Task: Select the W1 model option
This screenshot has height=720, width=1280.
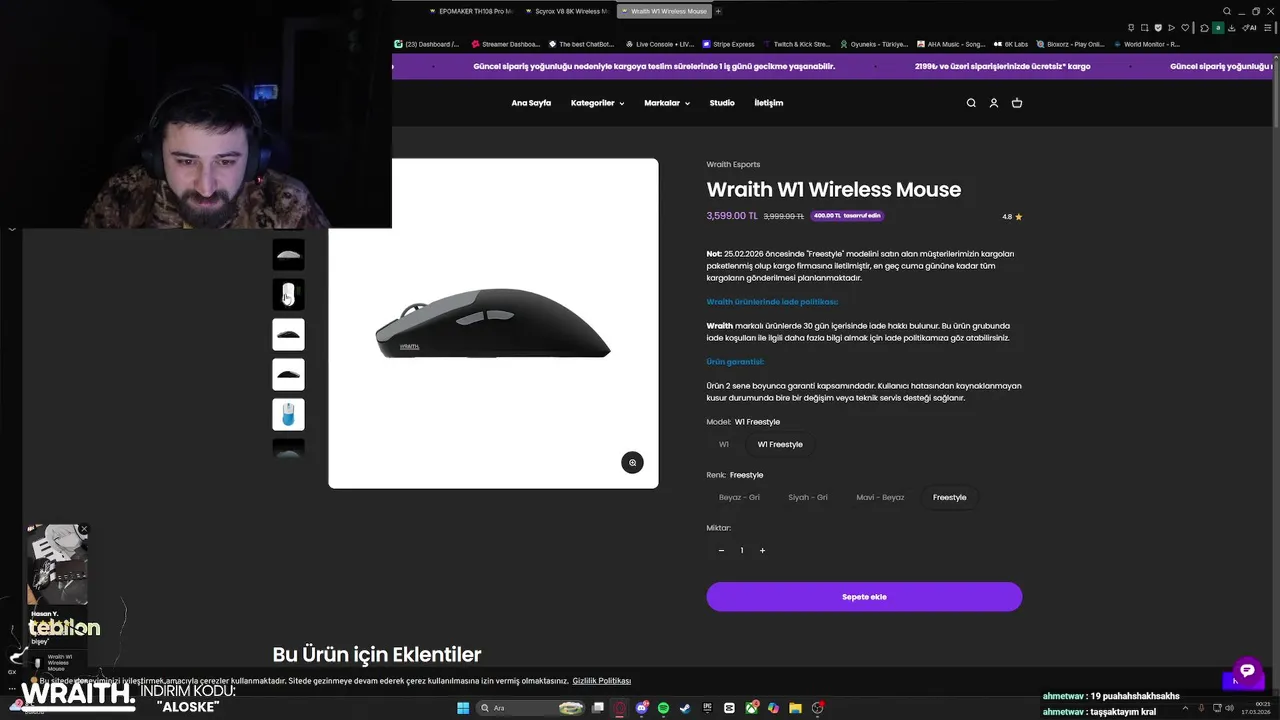Action: point(724,444)
